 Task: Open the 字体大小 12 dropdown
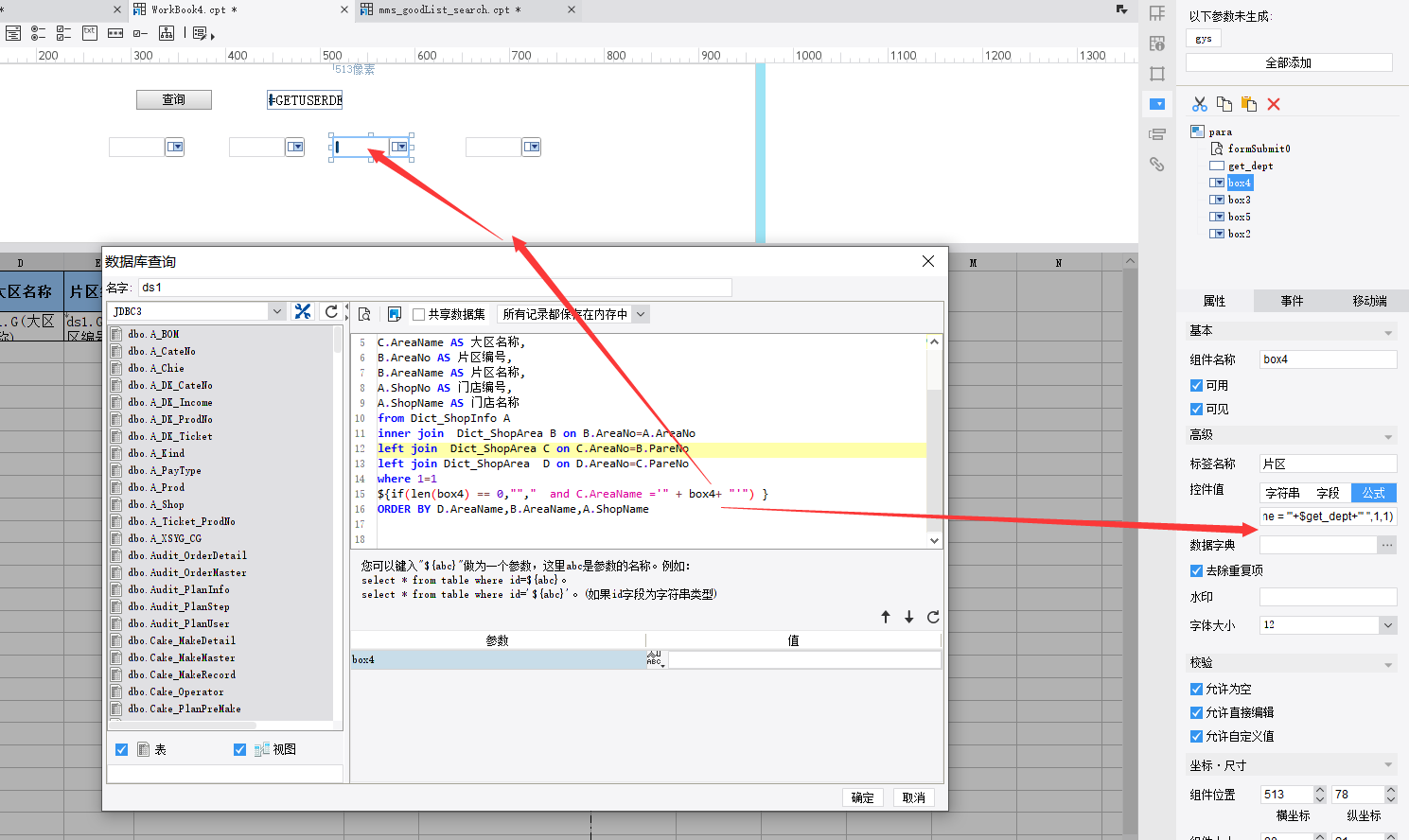click(x=1388, y=625)
